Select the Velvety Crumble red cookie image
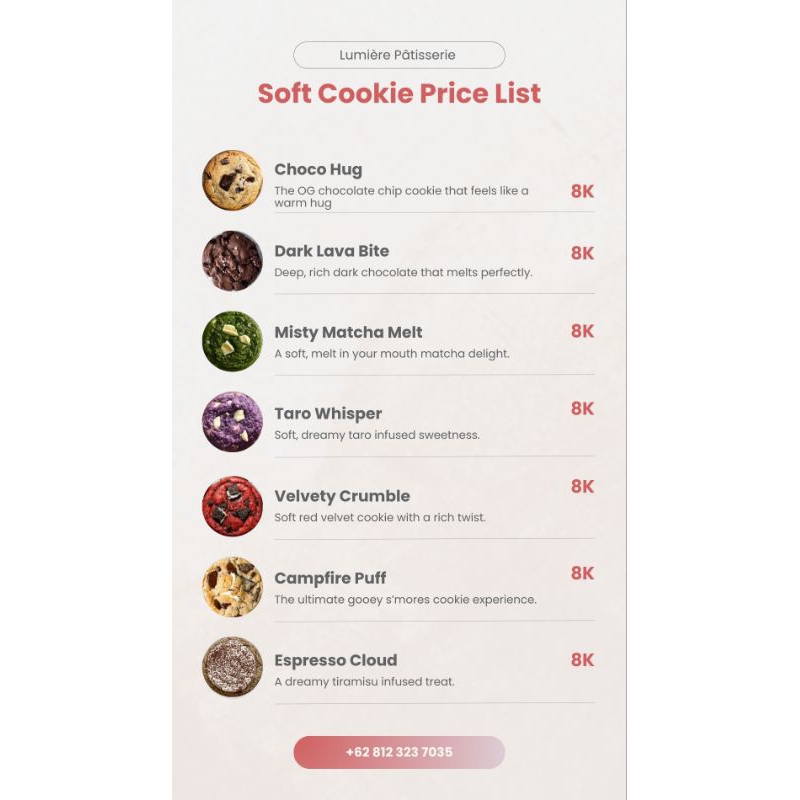 click(x=232, y=506)
